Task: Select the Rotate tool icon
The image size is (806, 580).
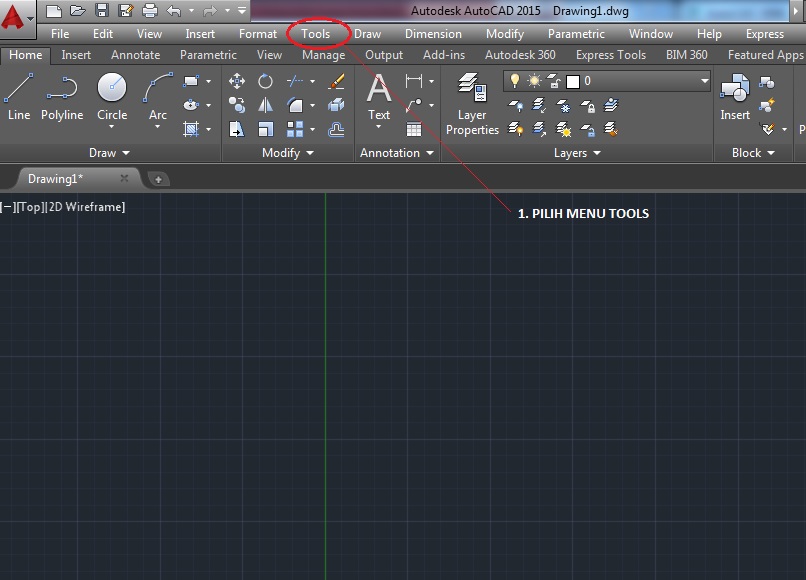Action: [x=265, y=81]
